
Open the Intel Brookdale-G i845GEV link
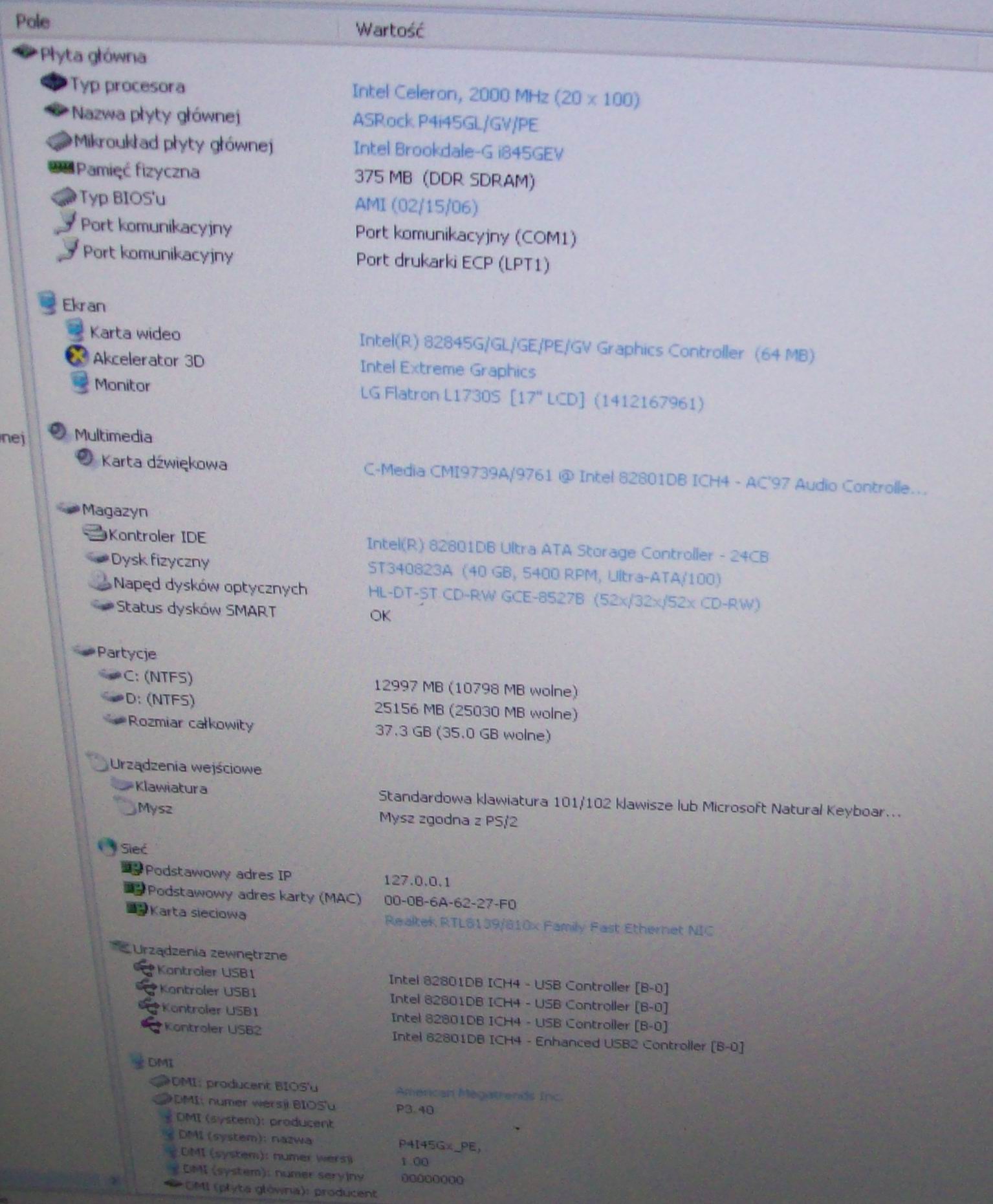458,151
